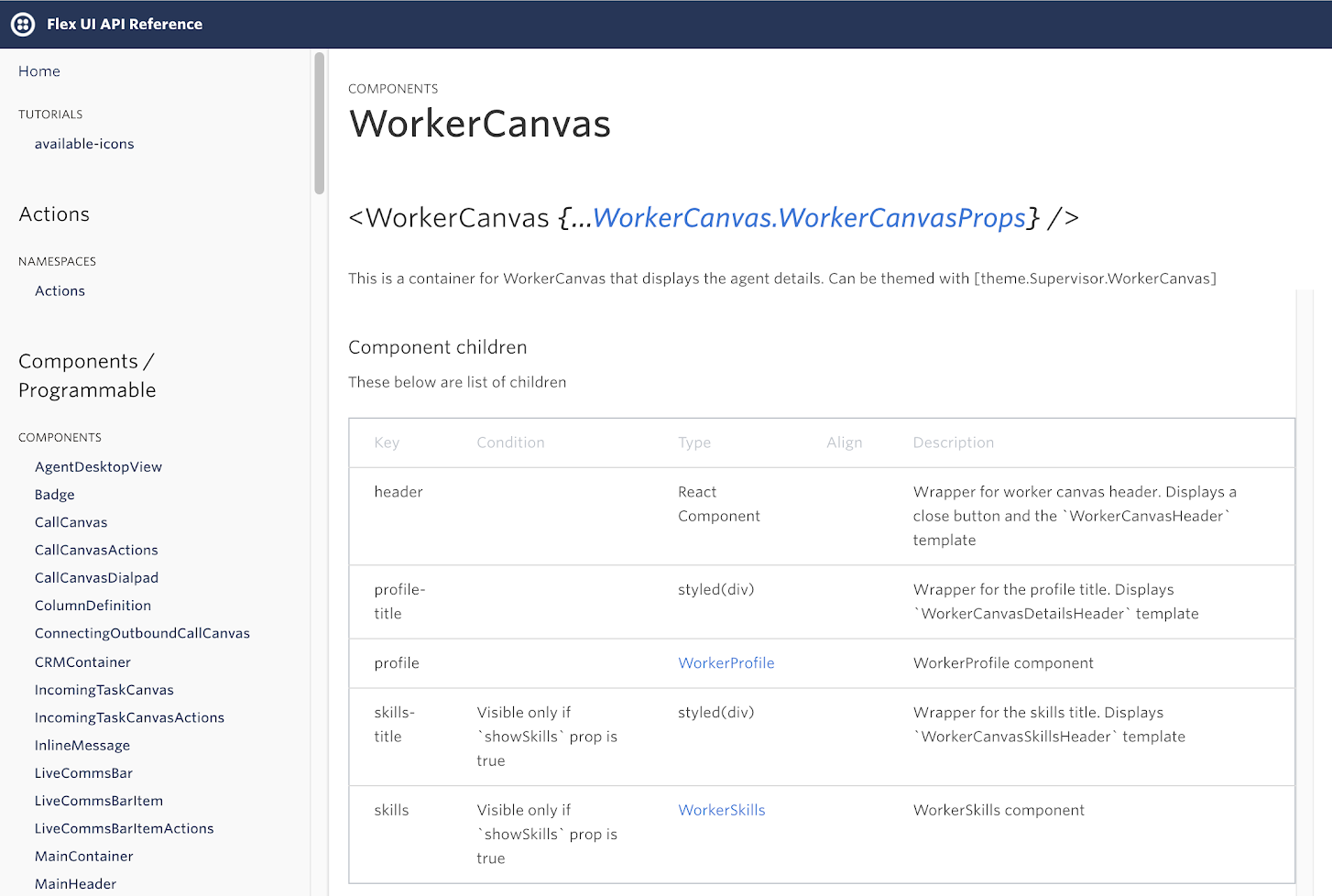Select the CRMContainer component

(82, 661)
